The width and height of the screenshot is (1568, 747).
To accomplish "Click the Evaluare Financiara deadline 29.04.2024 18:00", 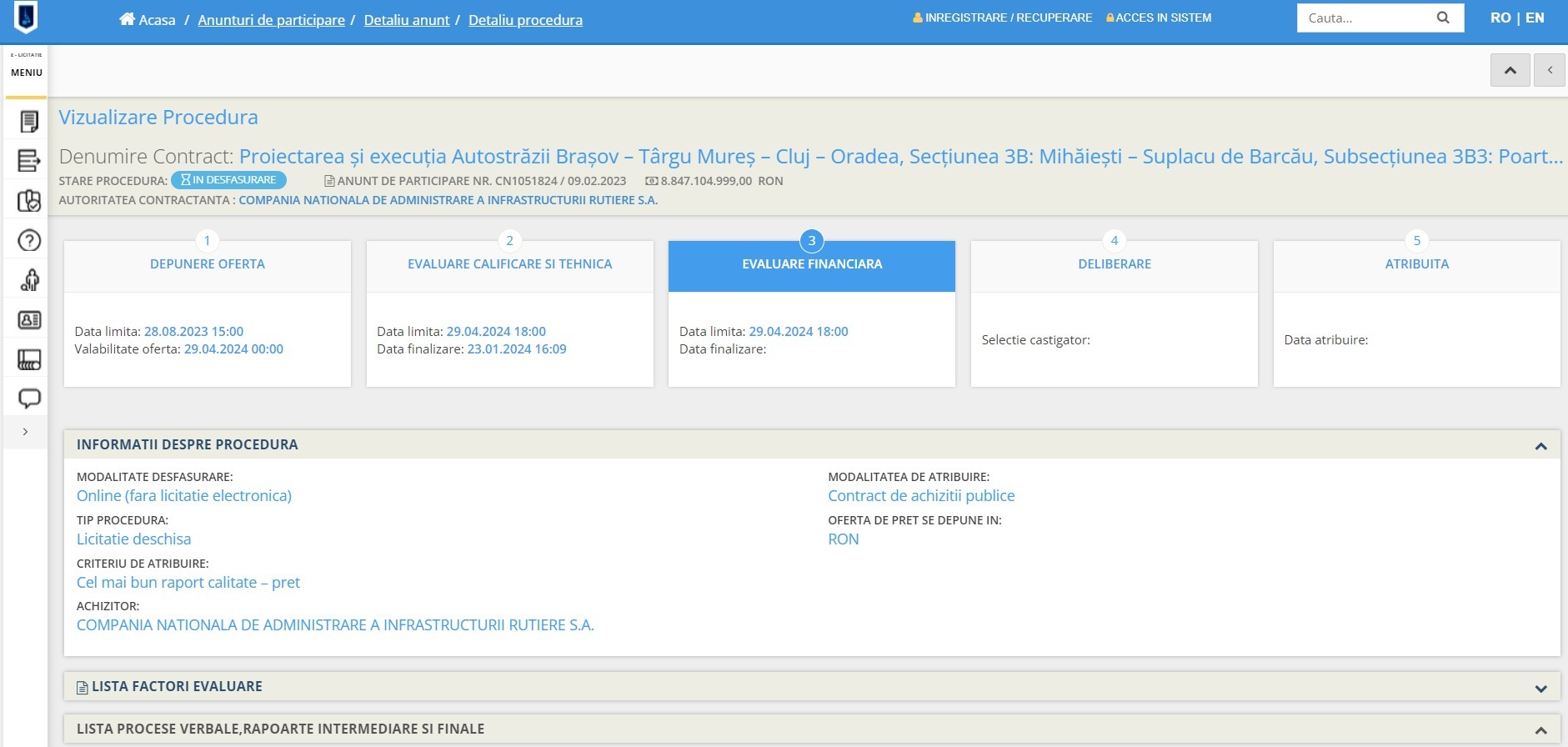I will [x=799, y=332].
